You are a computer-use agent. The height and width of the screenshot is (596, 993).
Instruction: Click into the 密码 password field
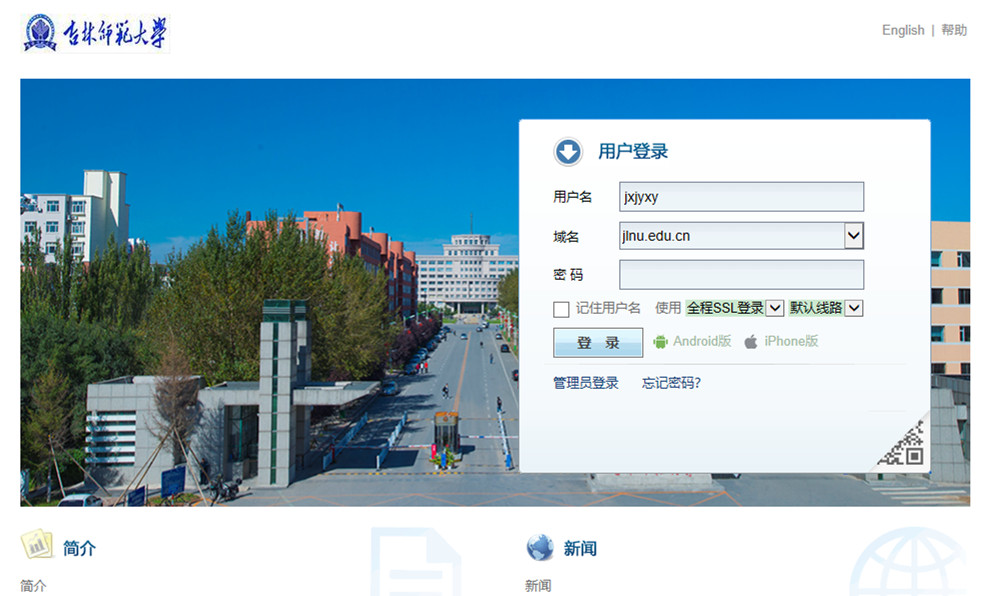[741, 275]
